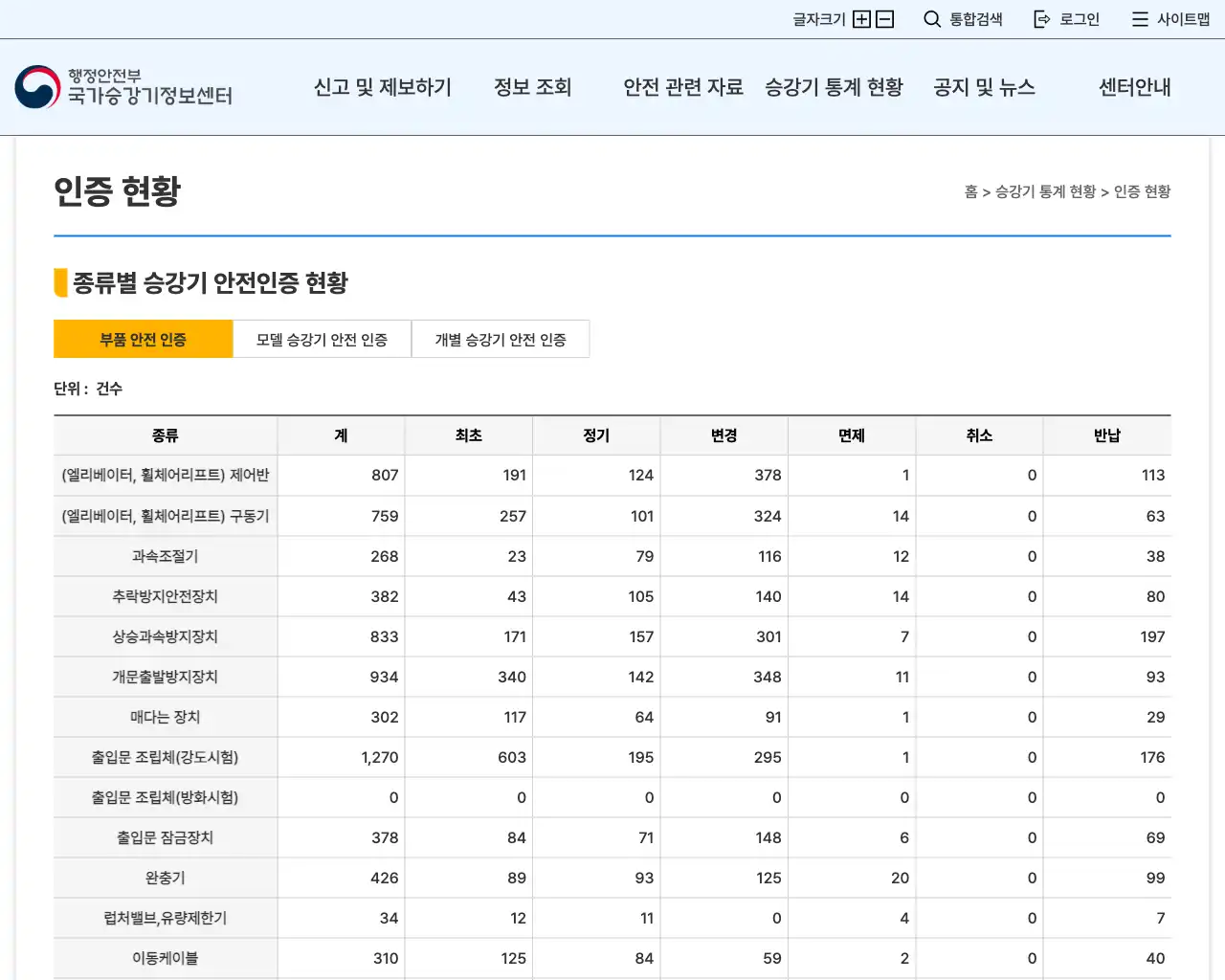Viewport: 1225px width, 980px height.
Task: Open the 사이트맵 link
Action: 1184,19
